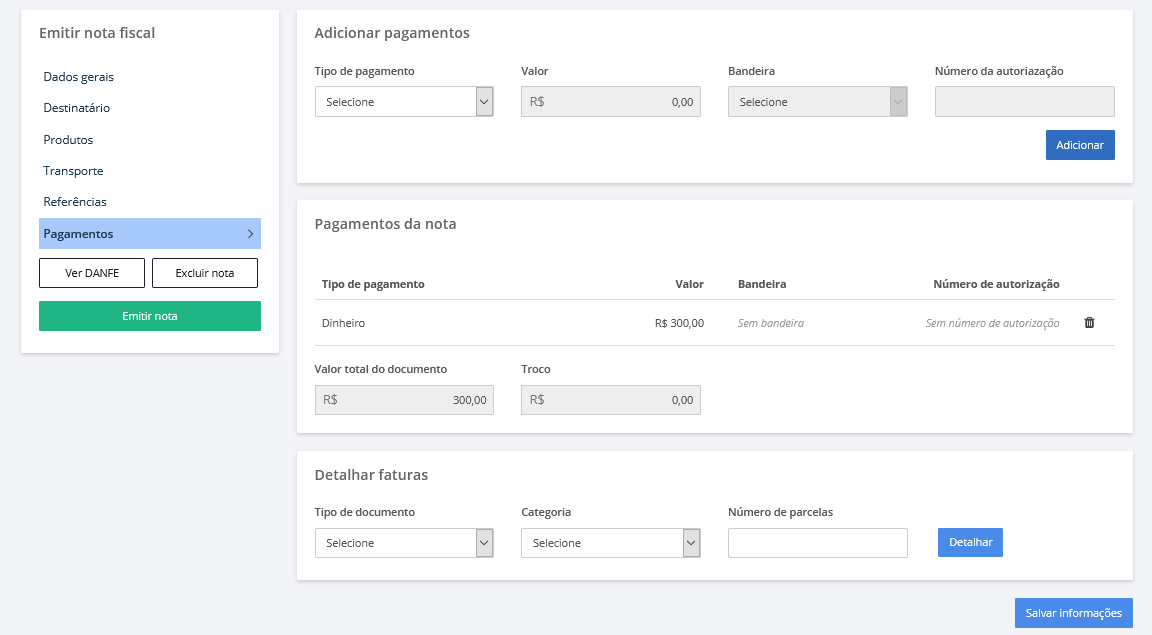Open Tipo de pagamento dropdown arrow
Viewport: 1152px width, 635px height.
click(483, 101)
